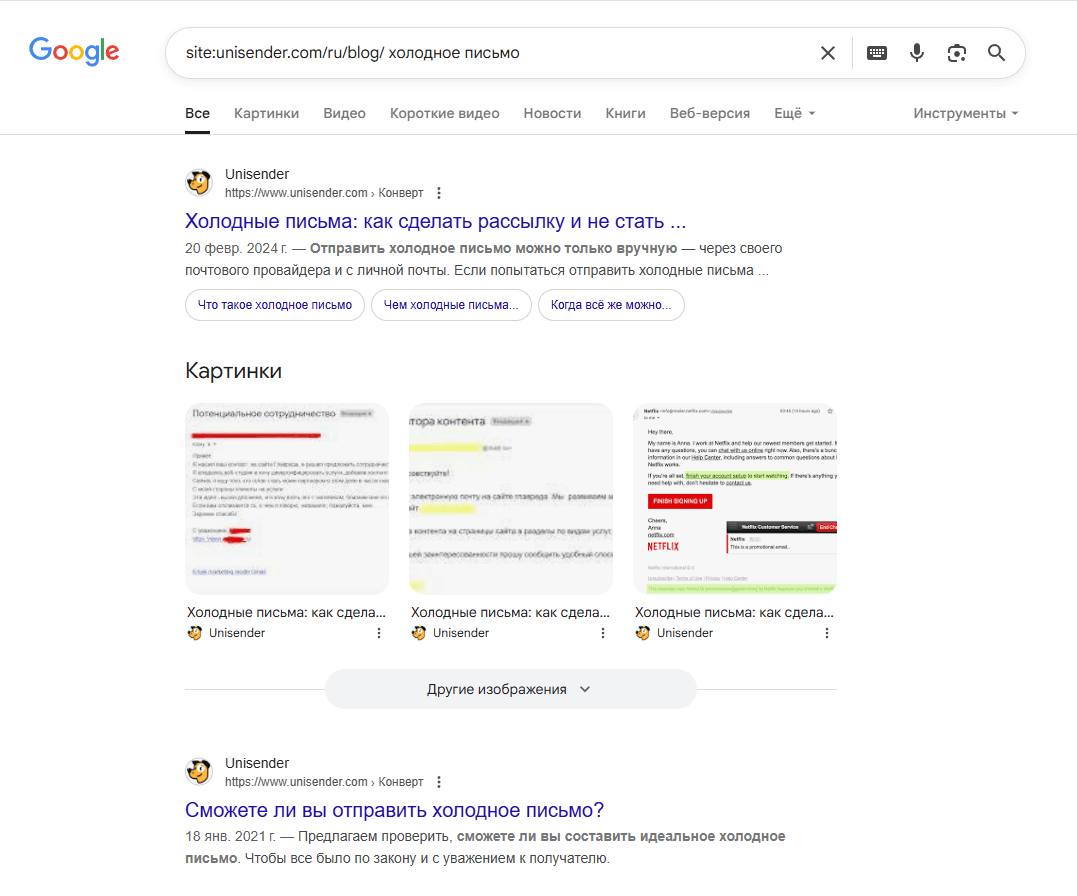Viewport: 1077px width, 896px height.
Task: Open the three-dot menu of the first result
Action: click(x=439, y=193)
